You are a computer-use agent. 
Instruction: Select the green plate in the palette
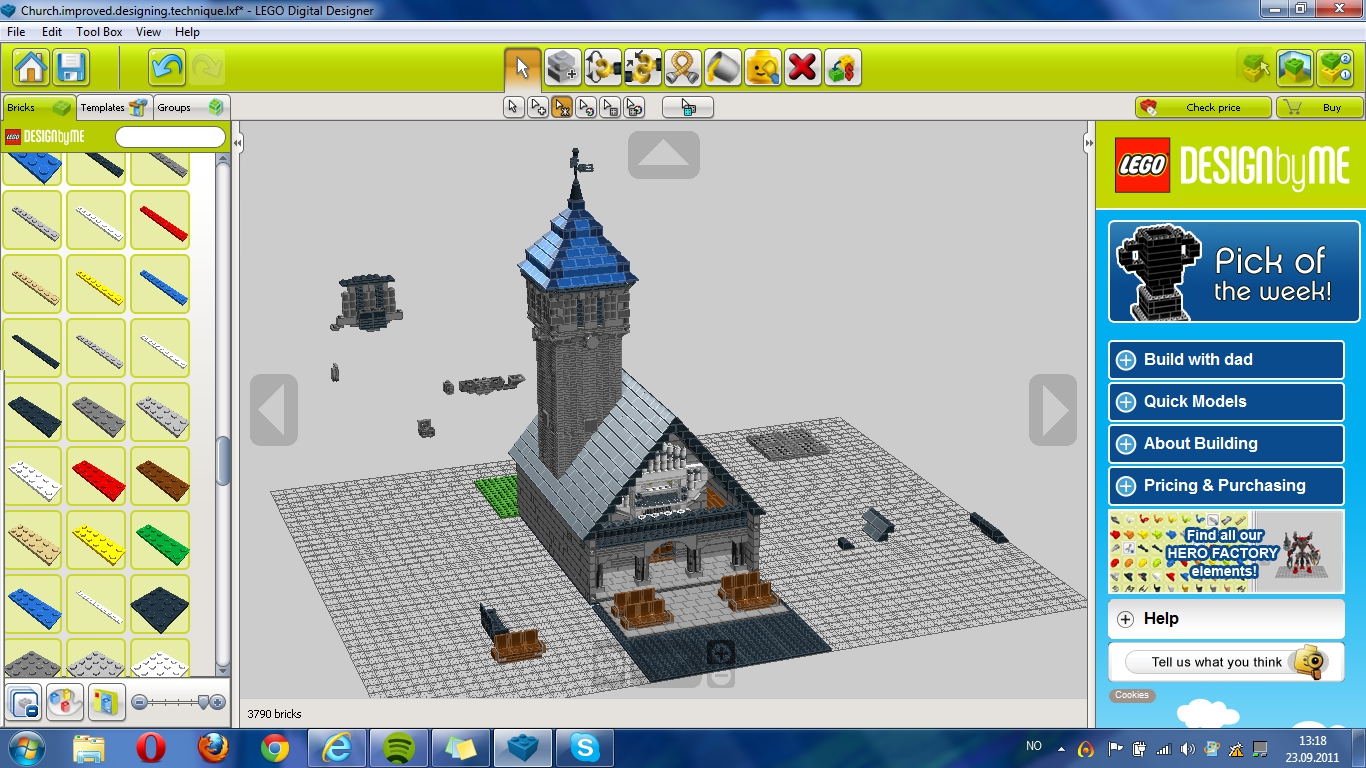(160, 540)
